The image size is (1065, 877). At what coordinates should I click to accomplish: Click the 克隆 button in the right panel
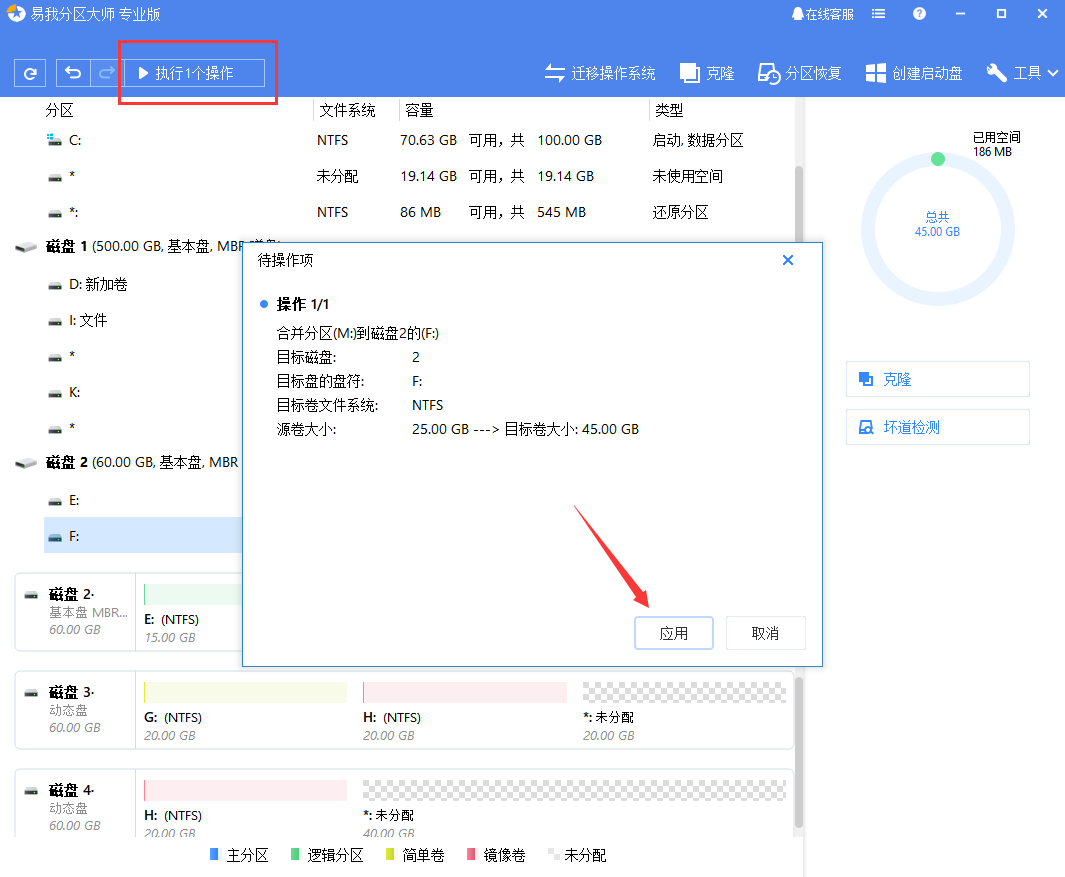pyautogui.click(x=937, y=379)
